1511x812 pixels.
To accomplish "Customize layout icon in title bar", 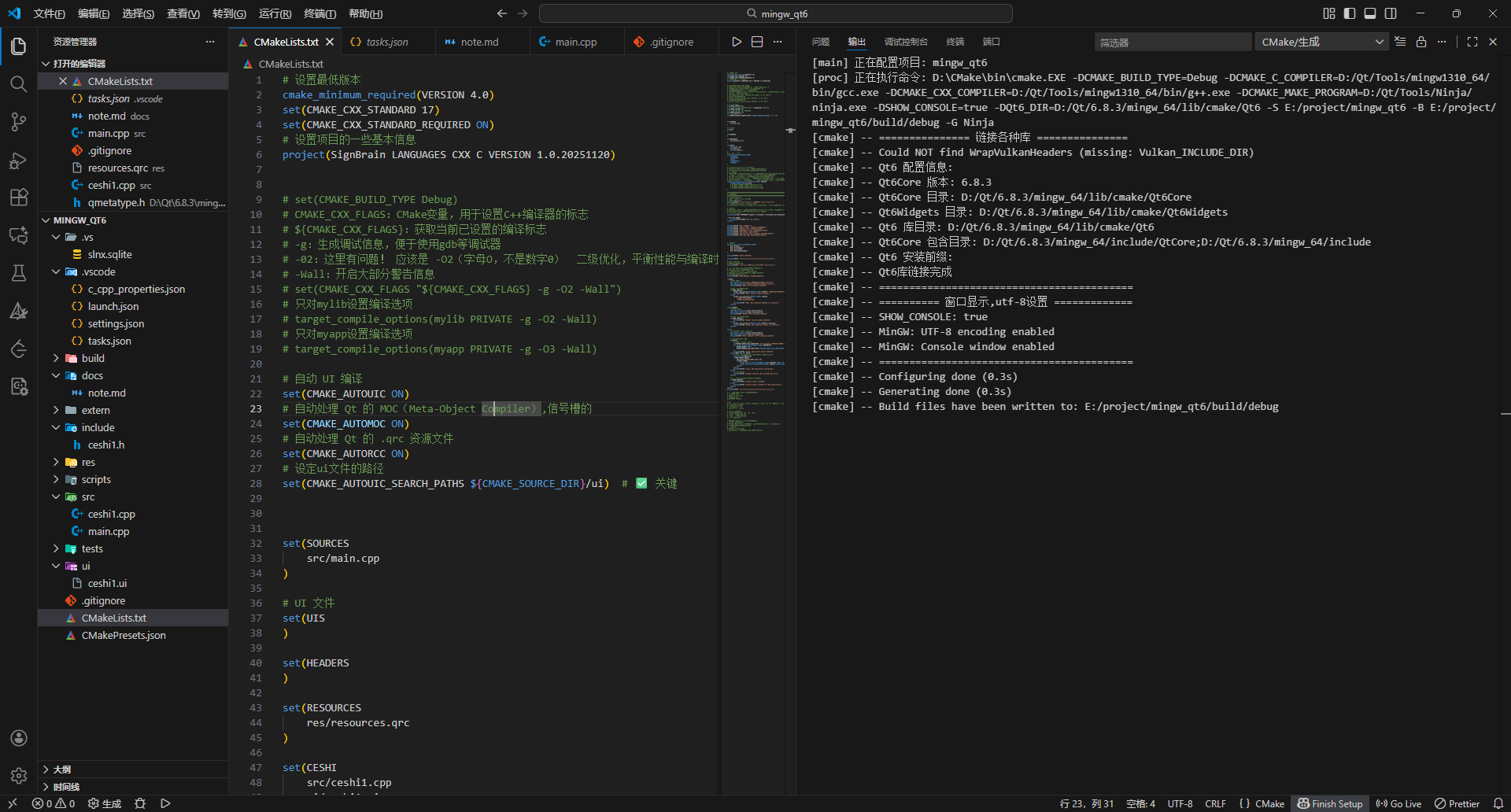I will click(1329, 13).
